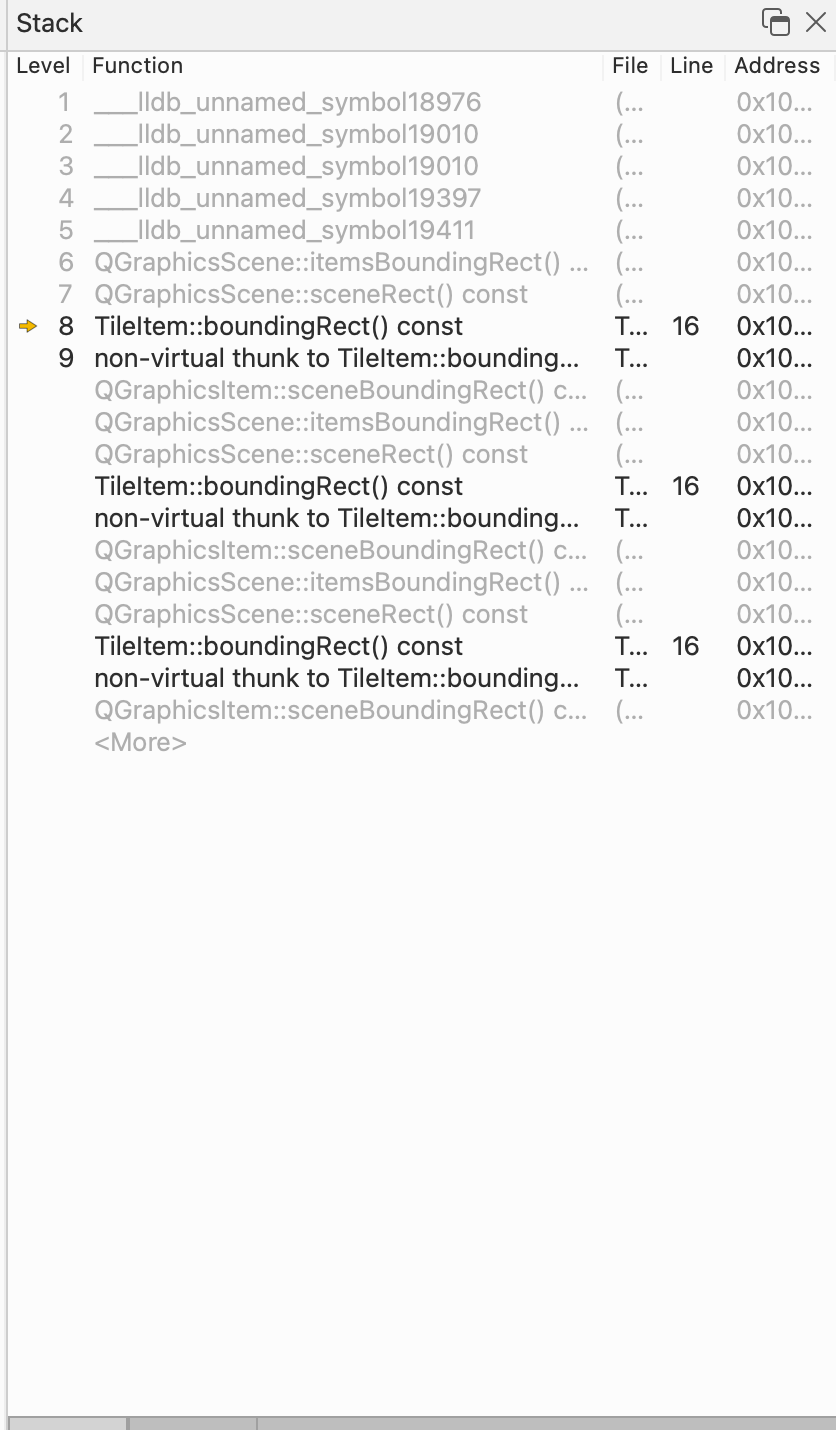Click the Stack panel title
Image resolution: width=836 pixels, height=1430 pixels.
[50, 23]
